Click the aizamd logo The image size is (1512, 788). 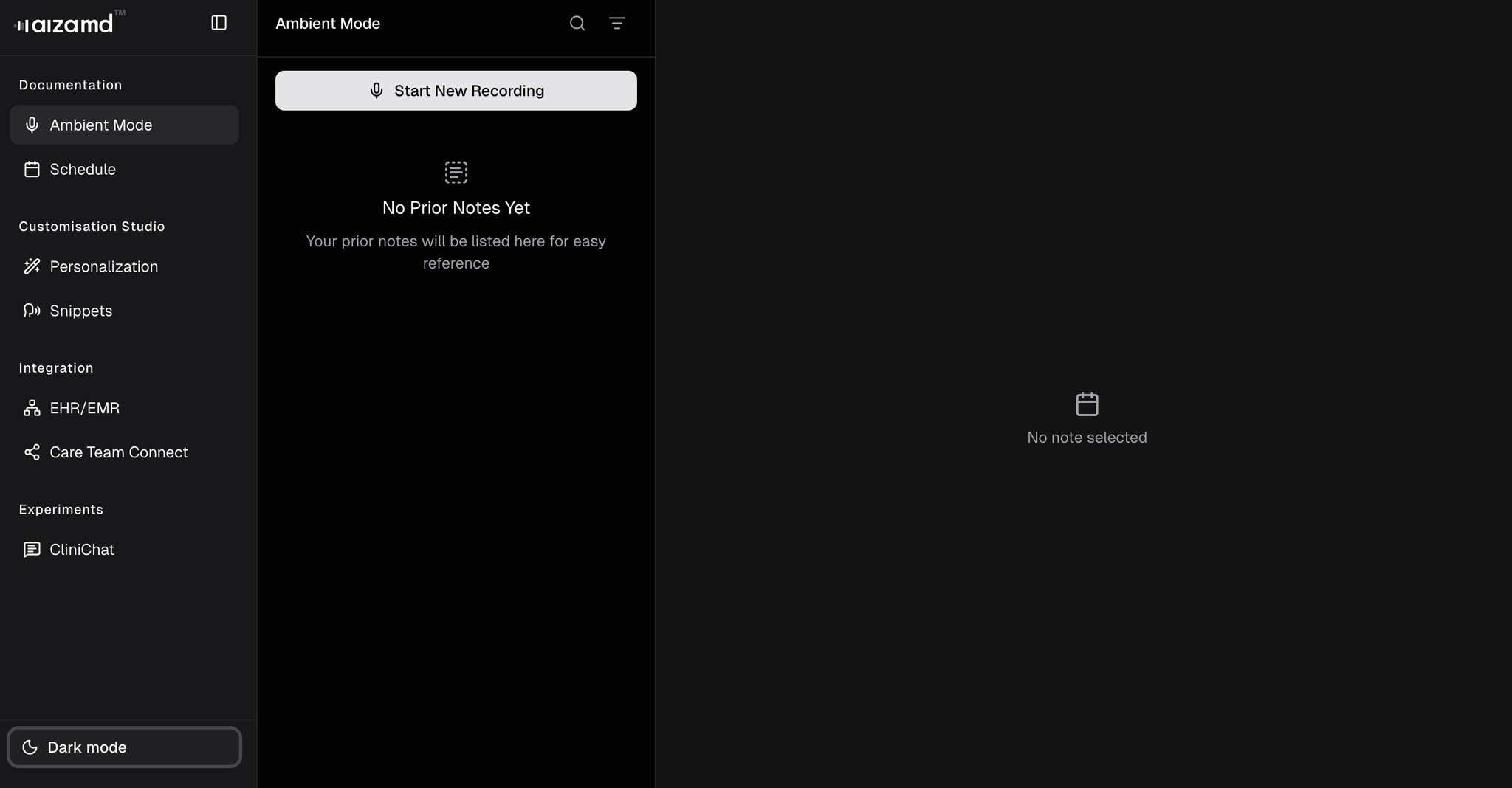point(69,23)
